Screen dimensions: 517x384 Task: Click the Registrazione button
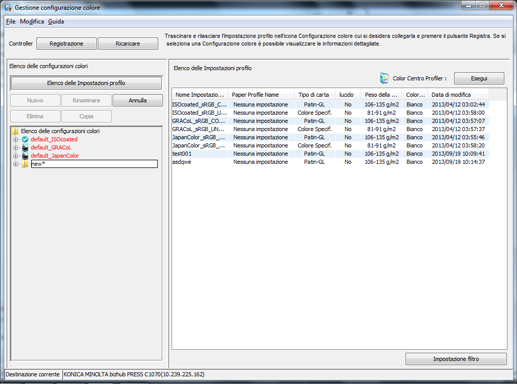[66, 44]
